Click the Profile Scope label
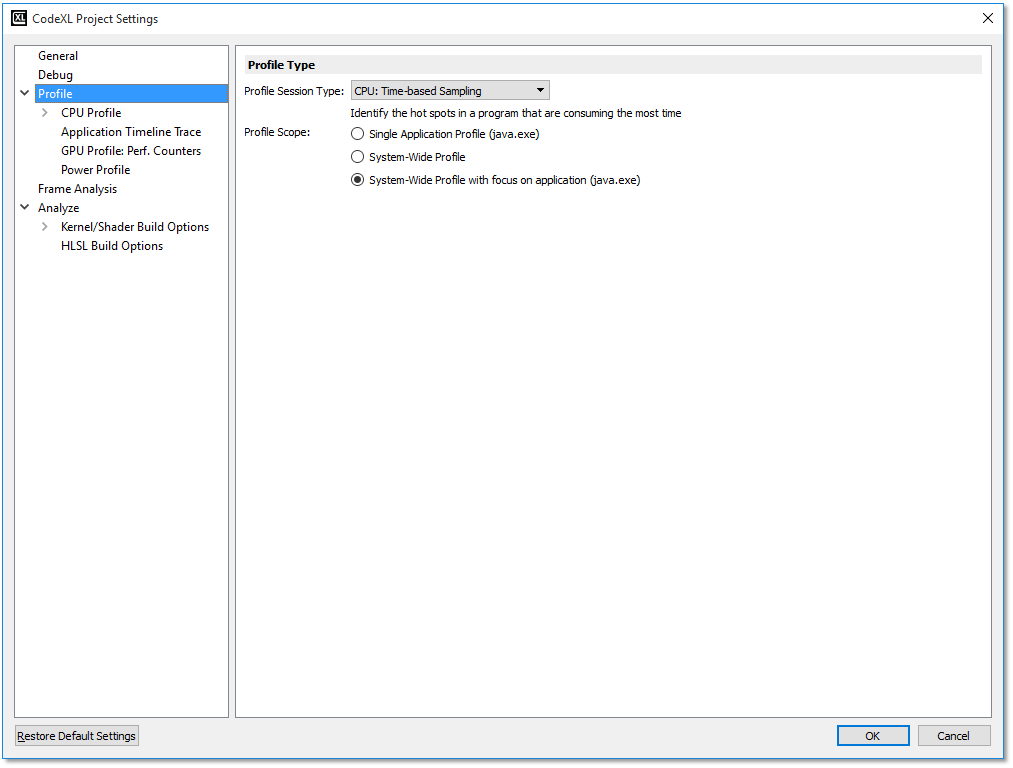 pyautogui.click(x=277, y=132)
